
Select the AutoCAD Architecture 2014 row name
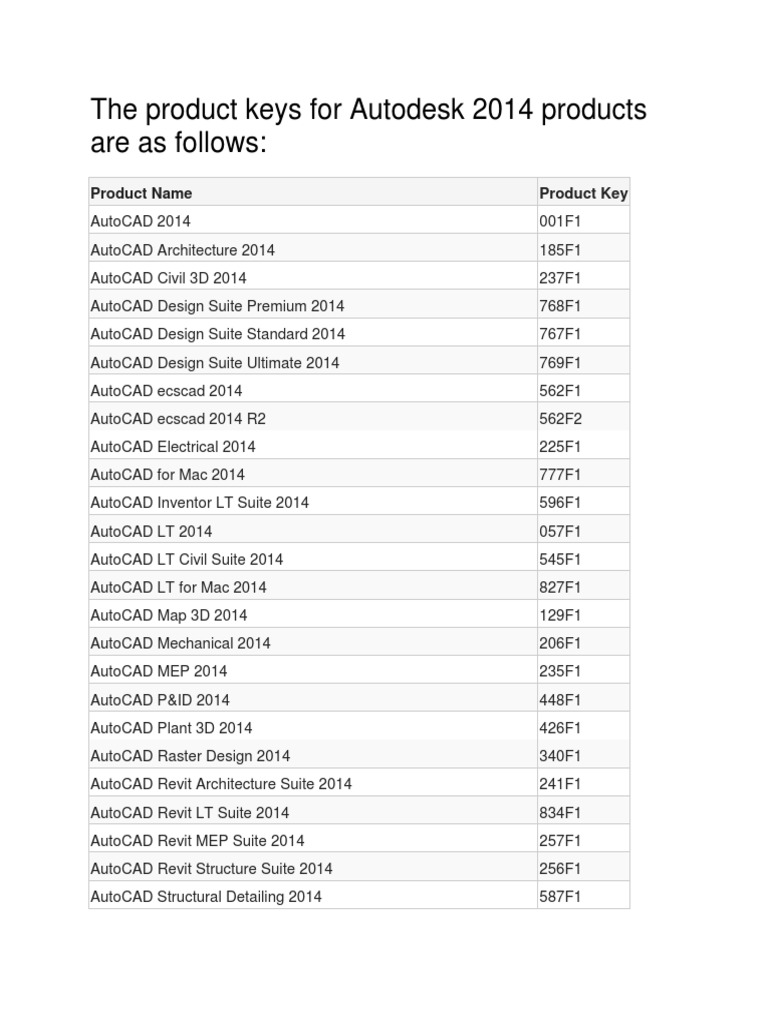[182, 249]
